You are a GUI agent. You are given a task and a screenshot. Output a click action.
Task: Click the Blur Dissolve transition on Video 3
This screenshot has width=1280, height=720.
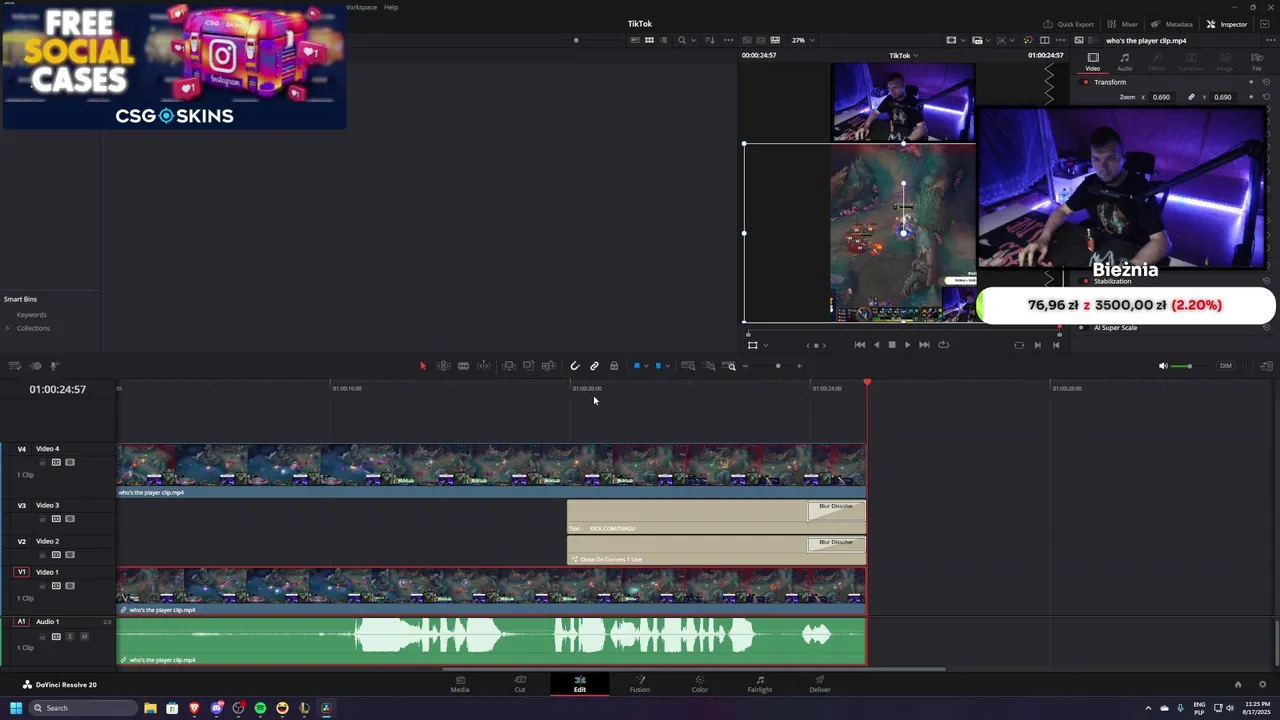click(x=836, y=510)
